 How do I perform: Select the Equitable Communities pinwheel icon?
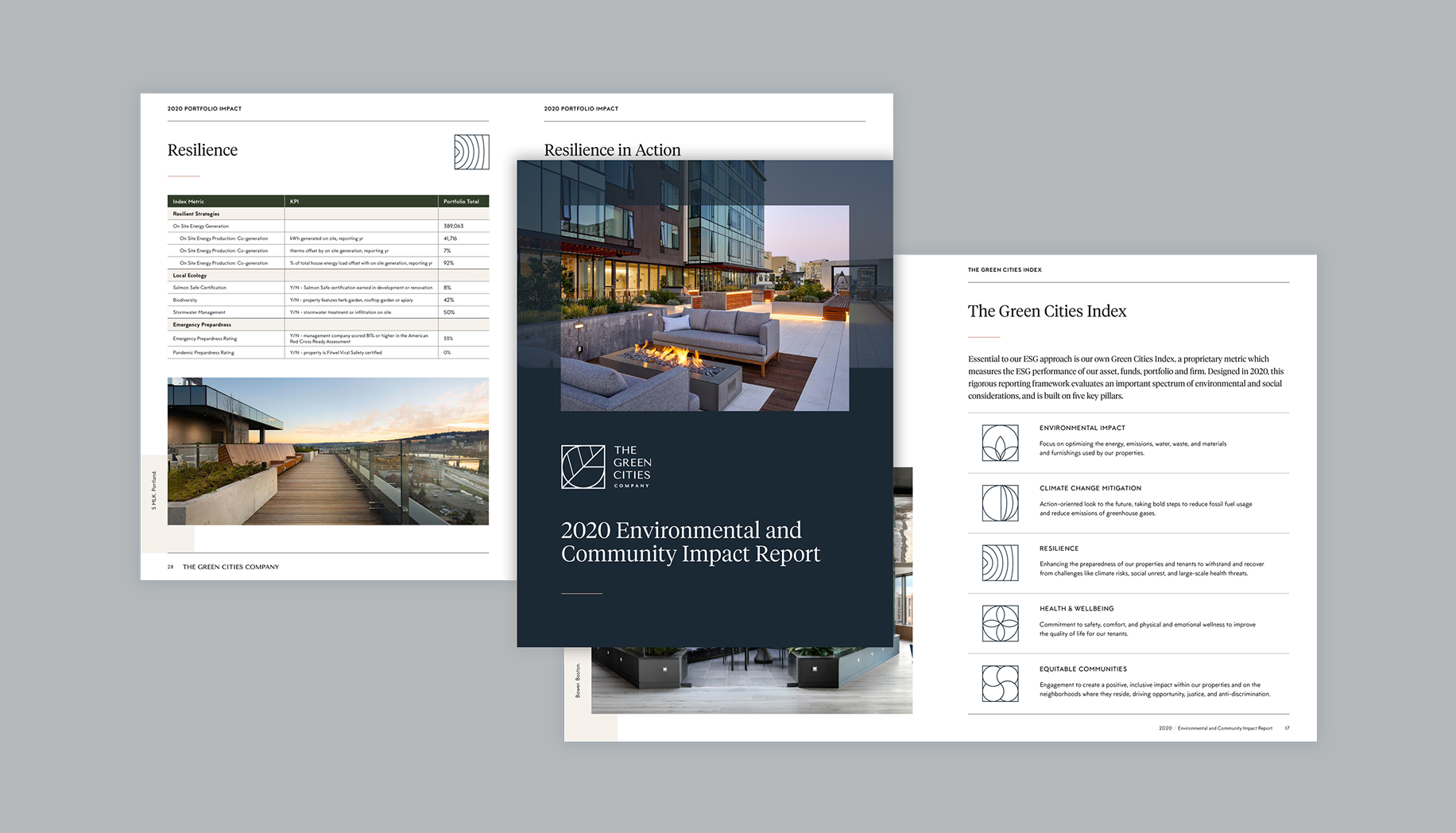point(999,683)
